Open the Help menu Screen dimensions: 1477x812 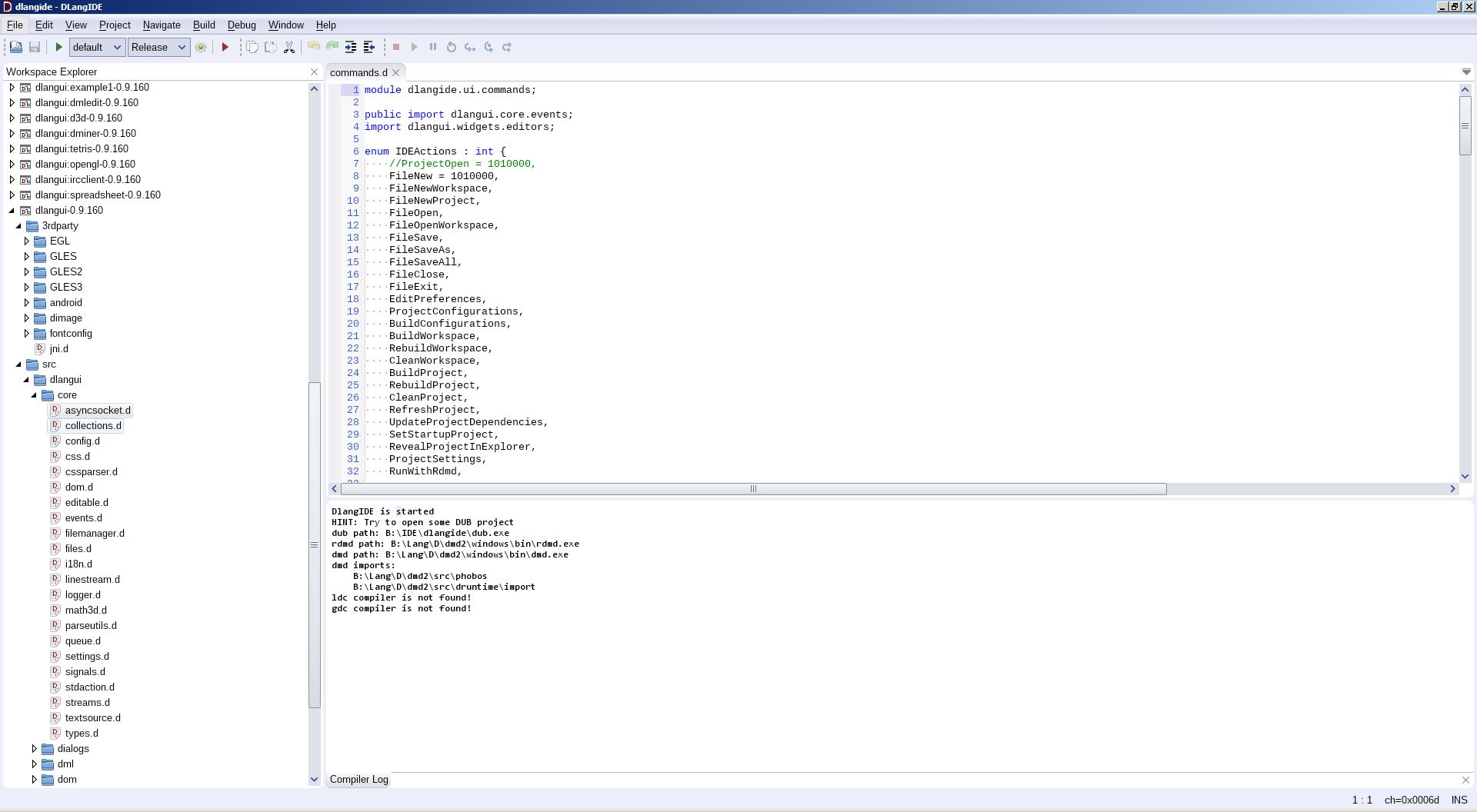(x=326, y=25)
